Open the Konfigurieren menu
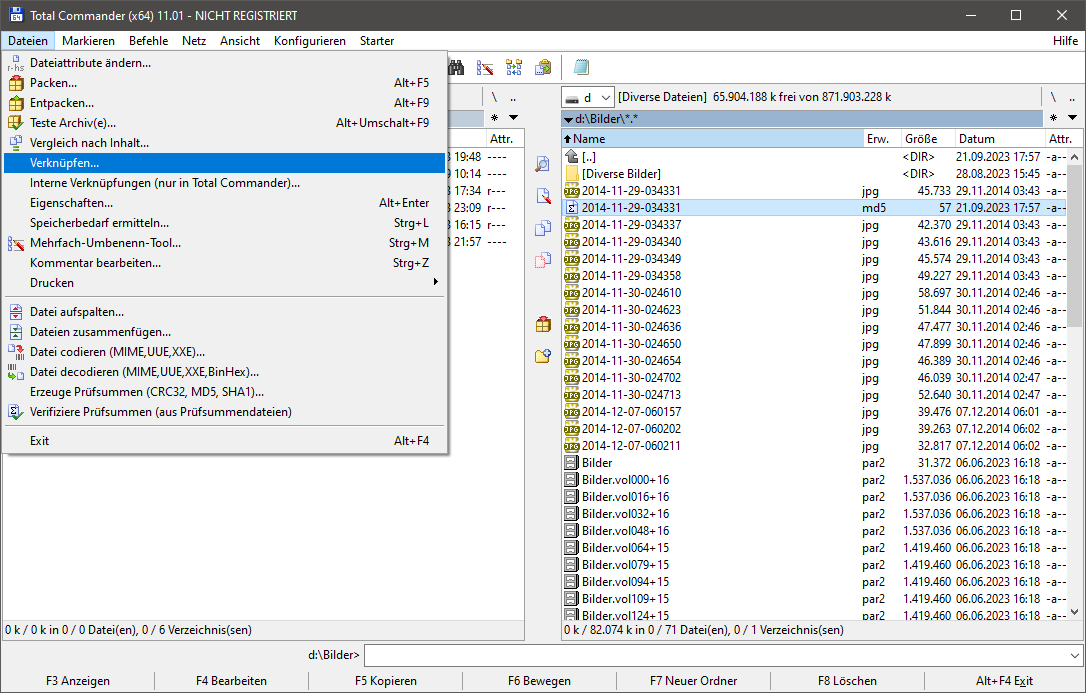The height and width of the screenshot is (693, 1086). [310, 41]
